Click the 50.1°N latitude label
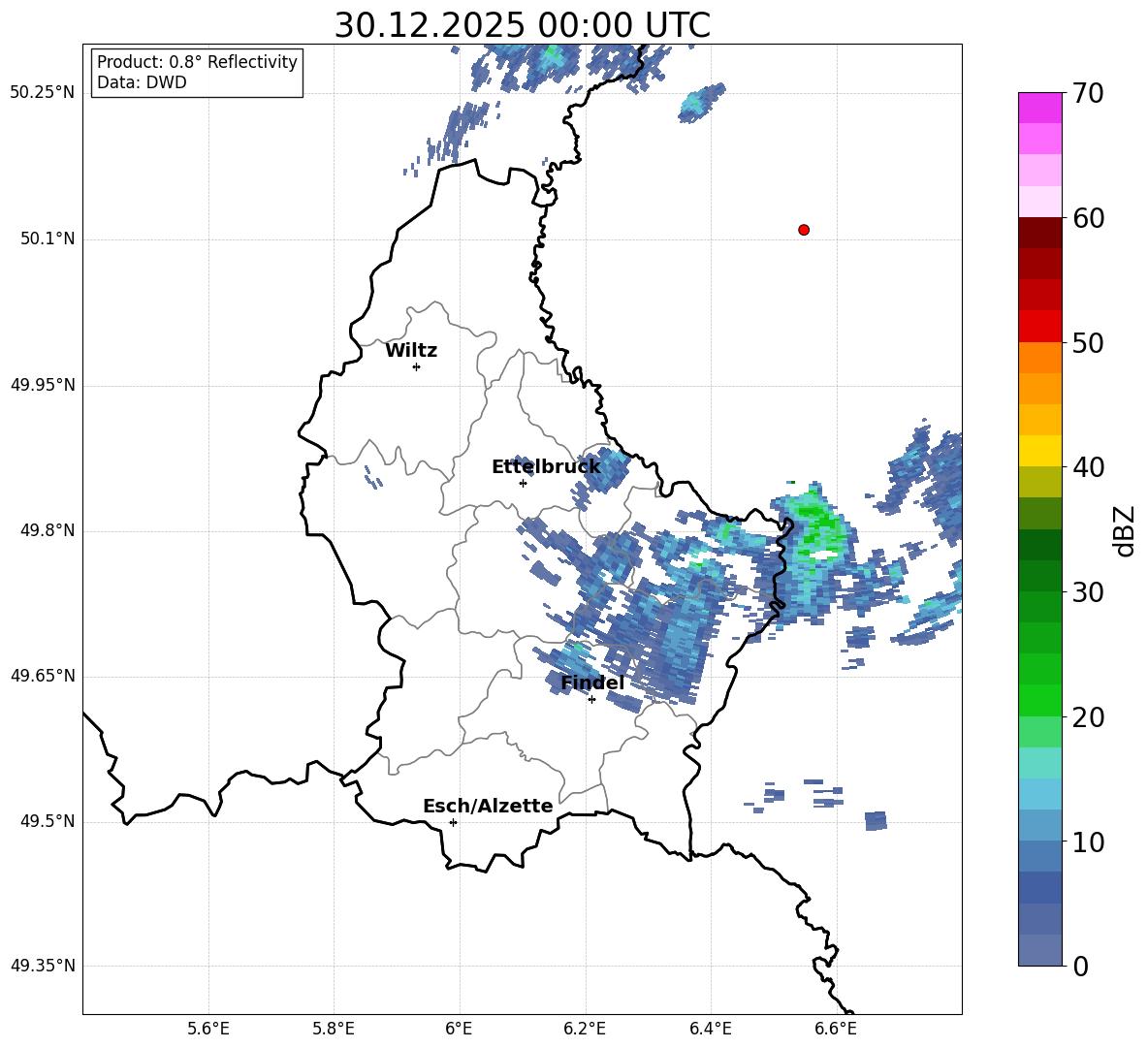1148x1048 pixels. [48, 239]
